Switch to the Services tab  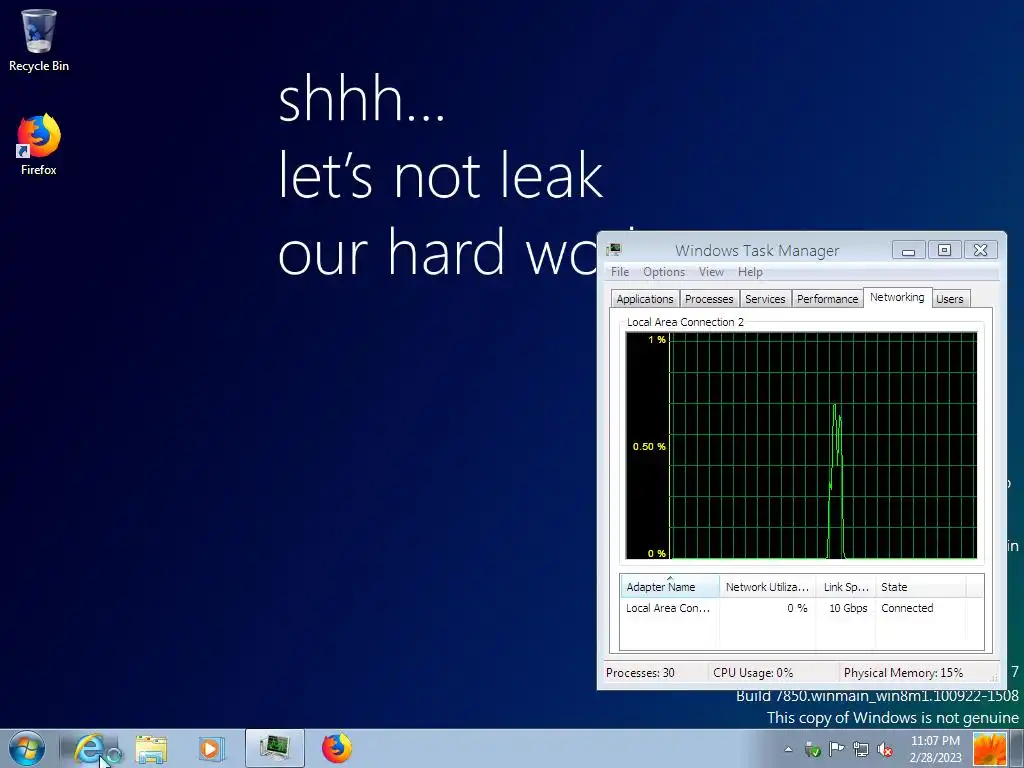click(765, 298)
